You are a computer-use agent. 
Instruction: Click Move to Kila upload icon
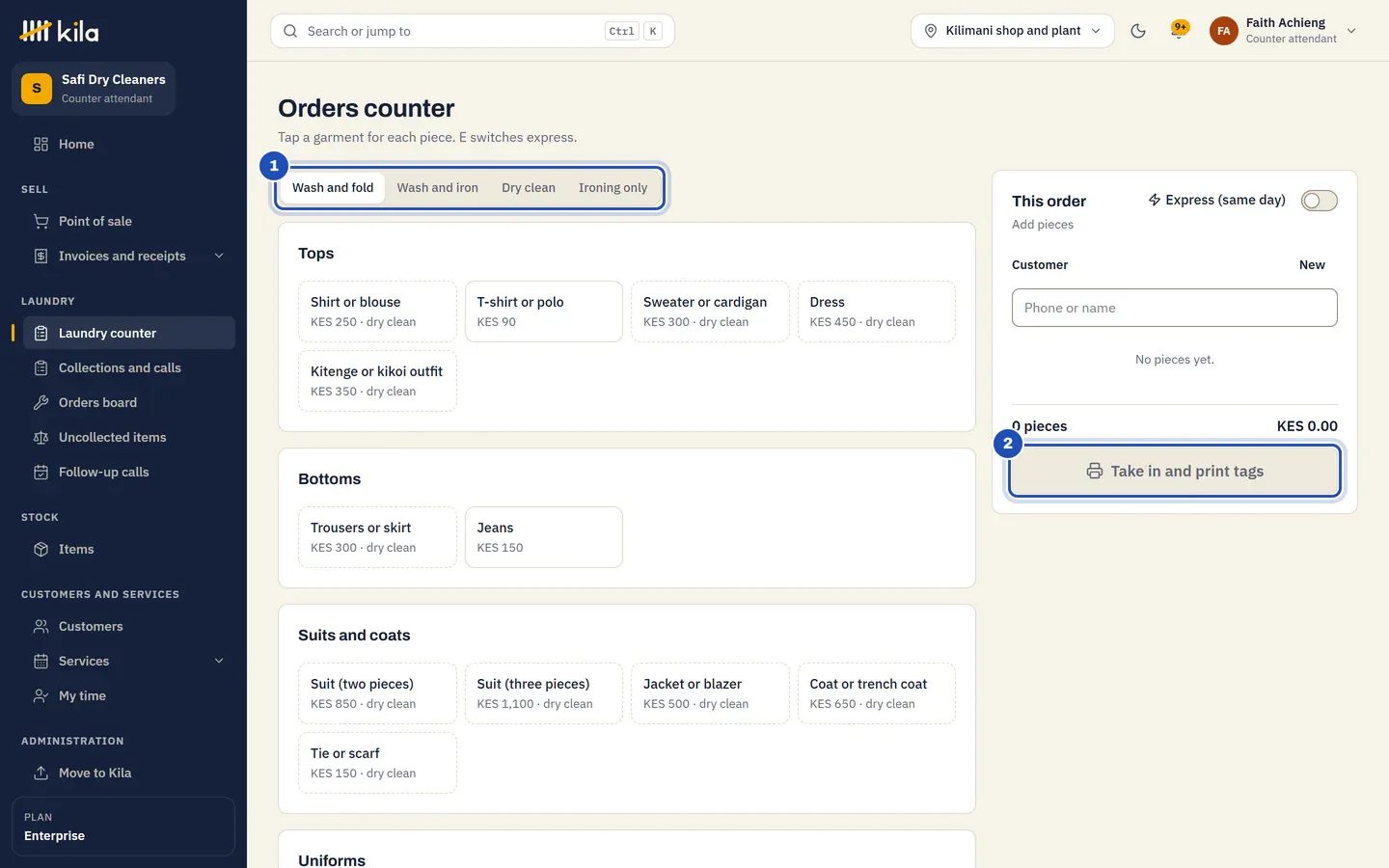click(41, 773)
